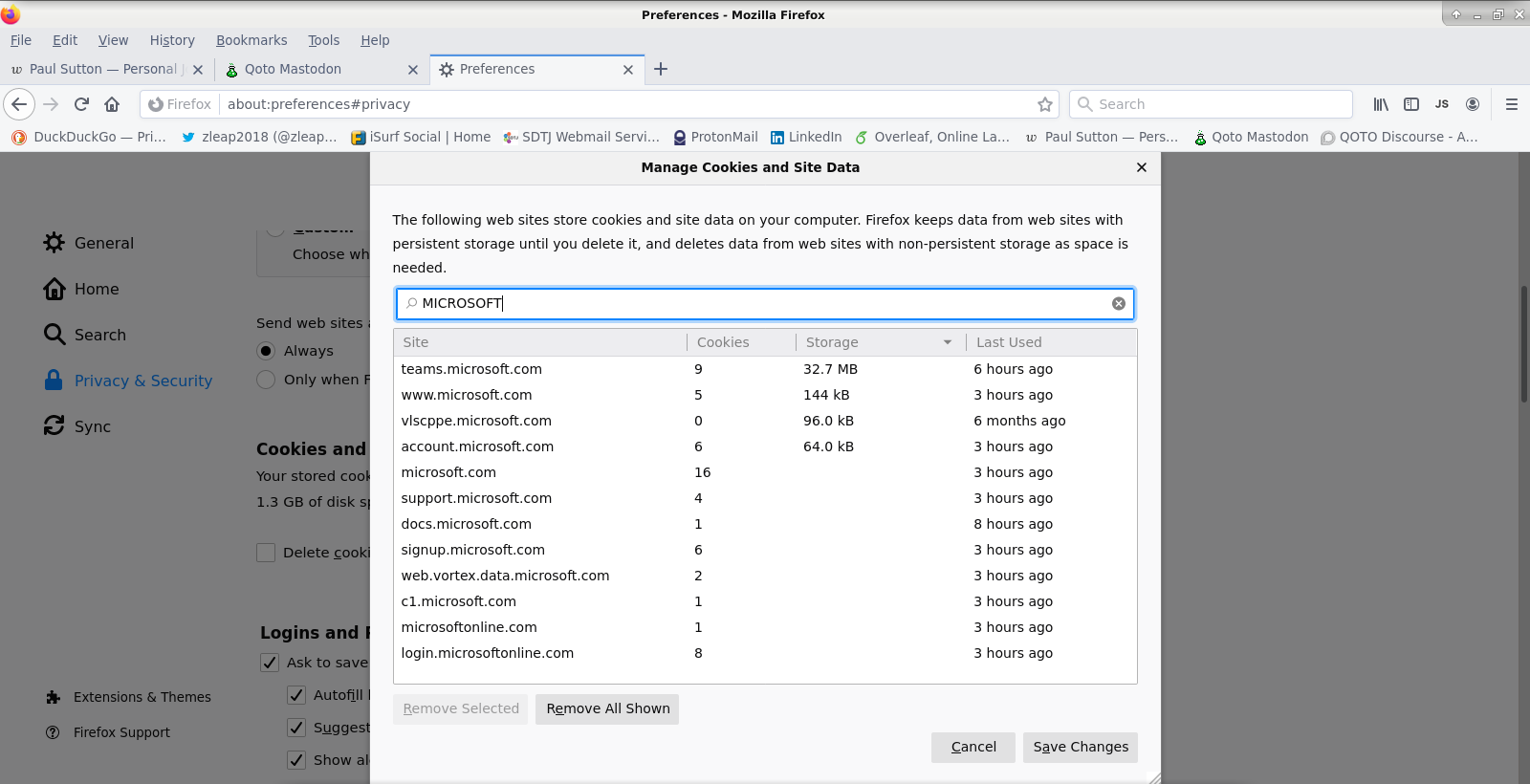Open the Firefox home page icon
This screenshot has width=1530, height=784.
[112, 104]
